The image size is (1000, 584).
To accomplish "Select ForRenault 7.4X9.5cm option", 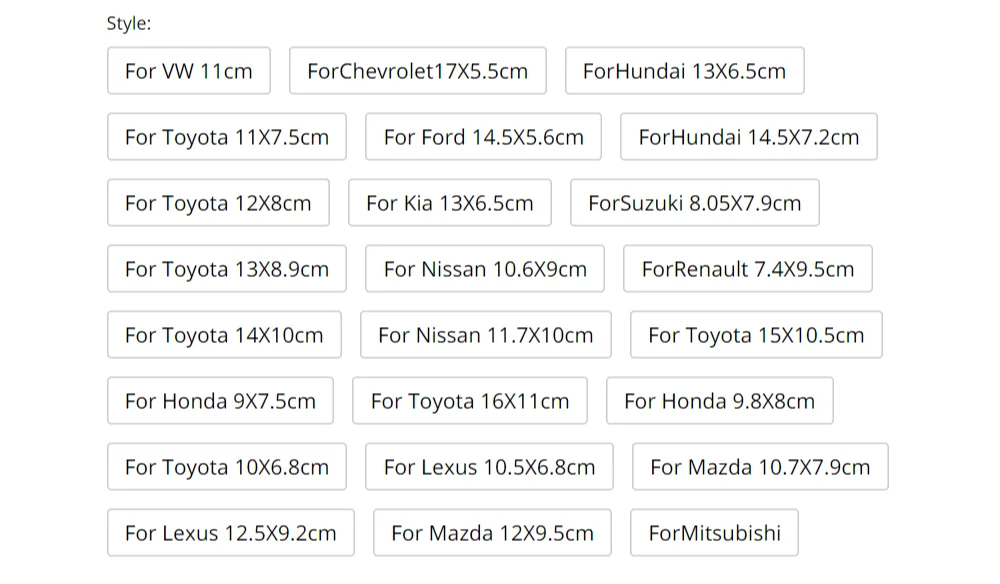I will point(747,269).
